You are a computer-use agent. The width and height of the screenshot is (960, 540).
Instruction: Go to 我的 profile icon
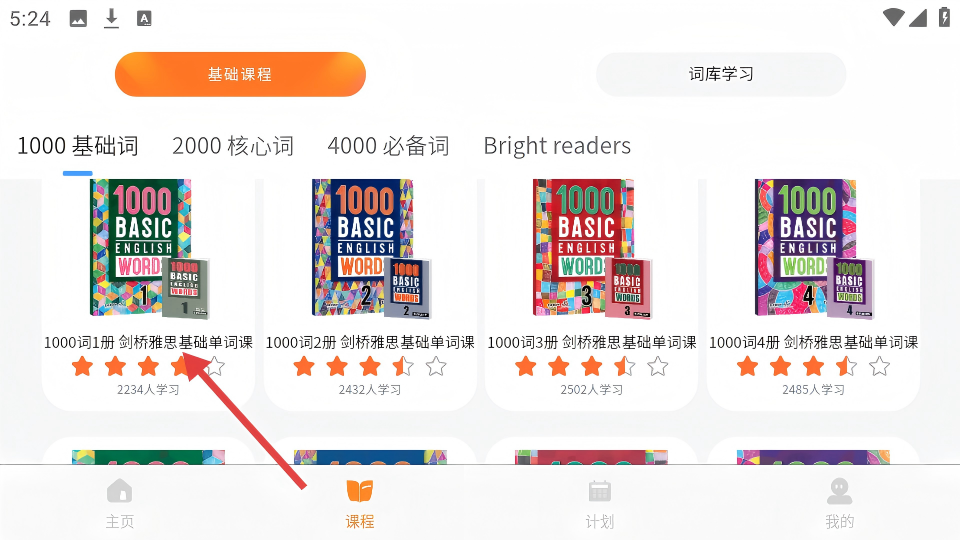pyautogui.click(x=839, y=491)
